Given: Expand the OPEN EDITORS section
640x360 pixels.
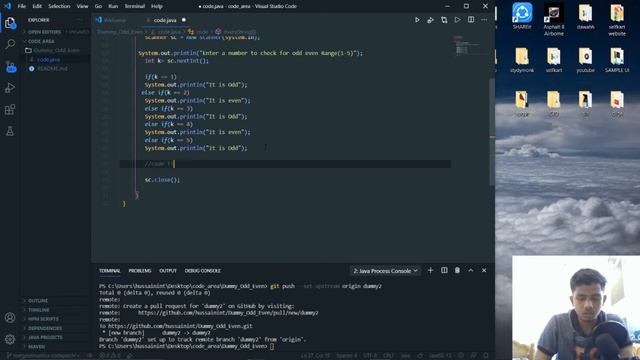Looking at the screenshot, I should click(x=56, y=32).
